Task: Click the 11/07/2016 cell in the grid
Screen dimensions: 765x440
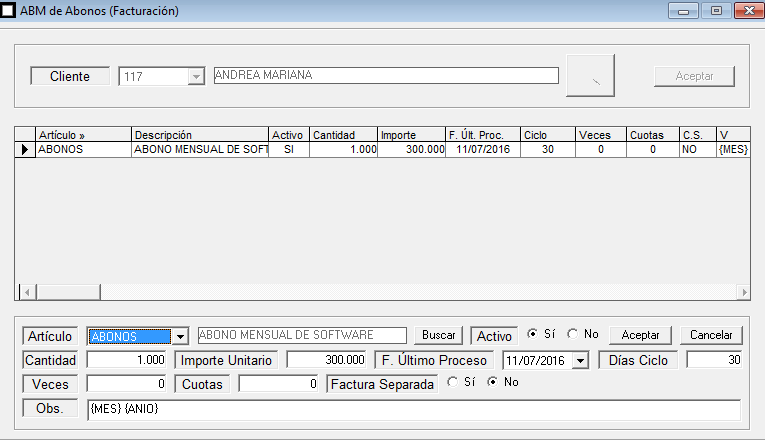Action: (x=483, y=149)
